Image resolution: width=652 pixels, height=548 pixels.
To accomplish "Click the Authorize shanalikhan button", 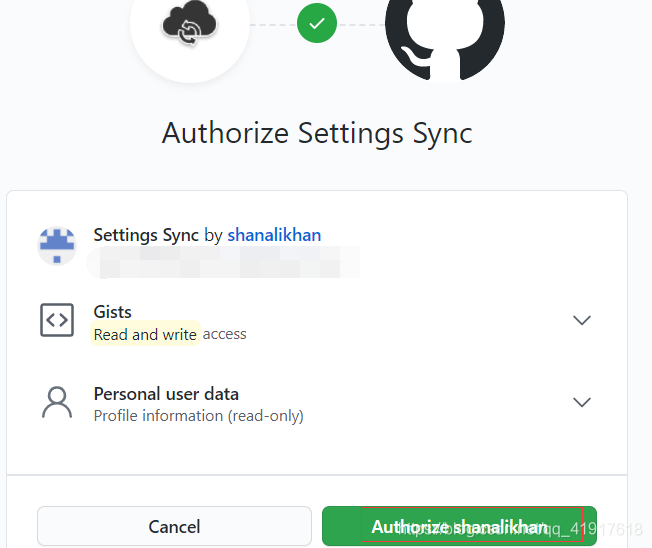I will coord(459,526).
